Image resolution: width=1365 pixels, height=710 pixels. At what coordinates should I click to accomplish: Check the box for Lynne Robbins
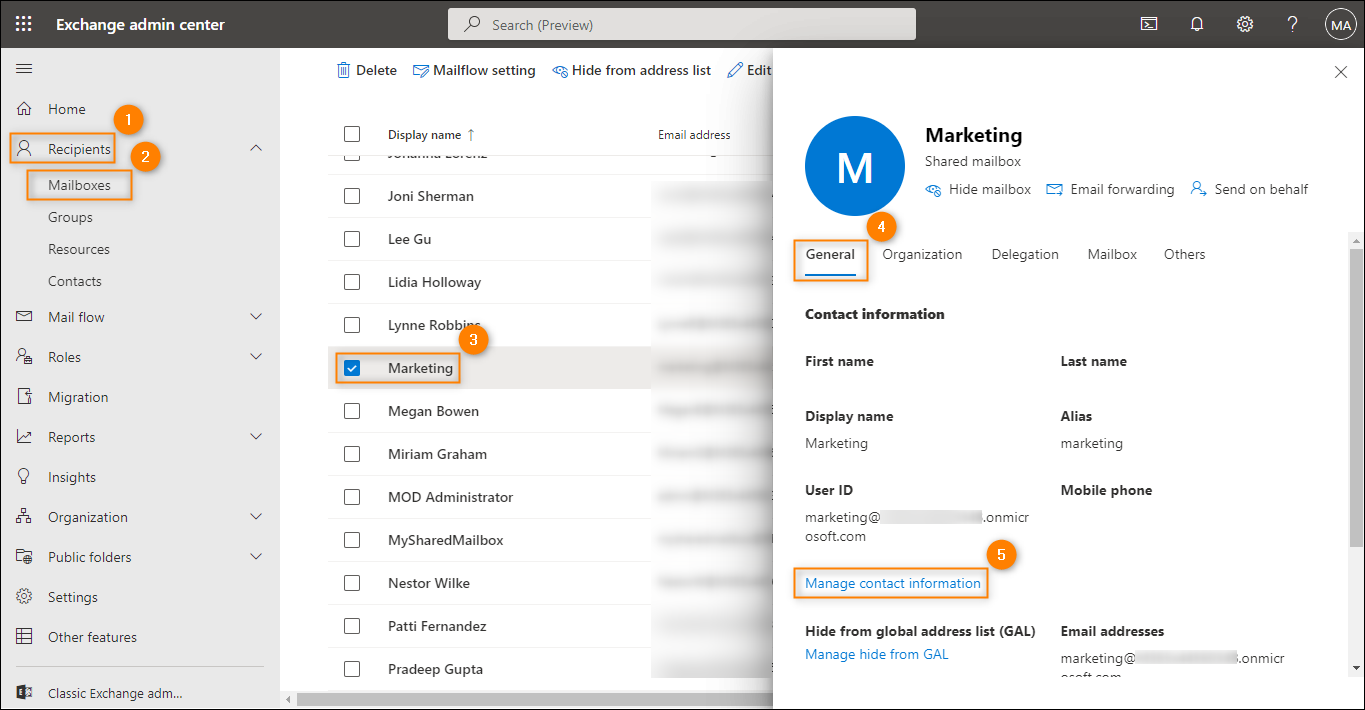[x=352, y=325]
